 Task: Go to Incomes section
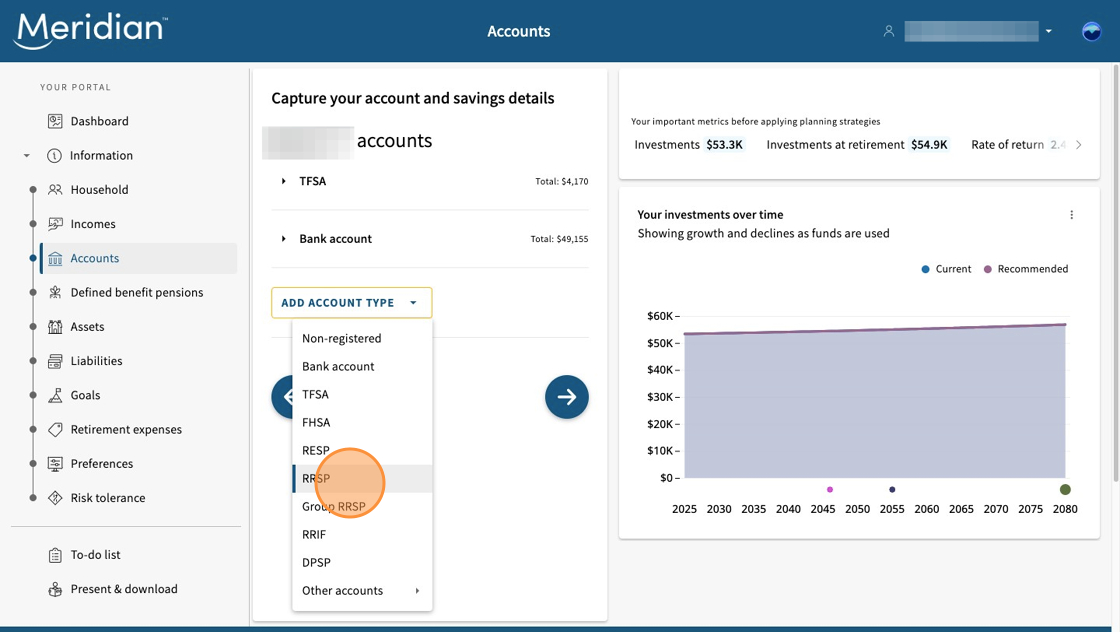[x=93, y=224]
